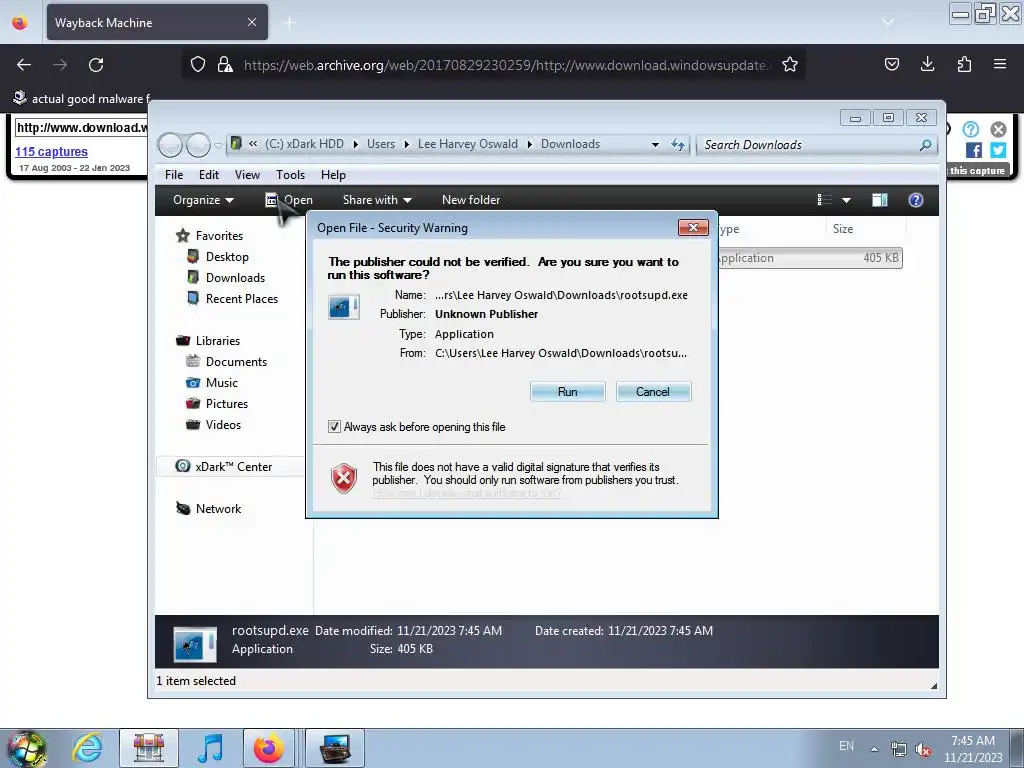Open the Edit menu in Explorer
Screen dimensions: 1024x768
tap(209, 175)
